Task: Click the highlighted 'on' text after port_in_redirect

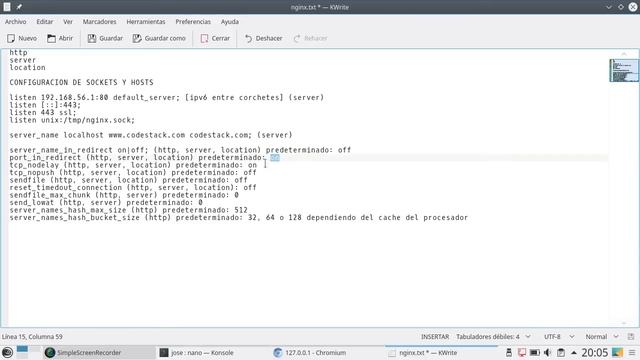Action: (x=275, y=158)
